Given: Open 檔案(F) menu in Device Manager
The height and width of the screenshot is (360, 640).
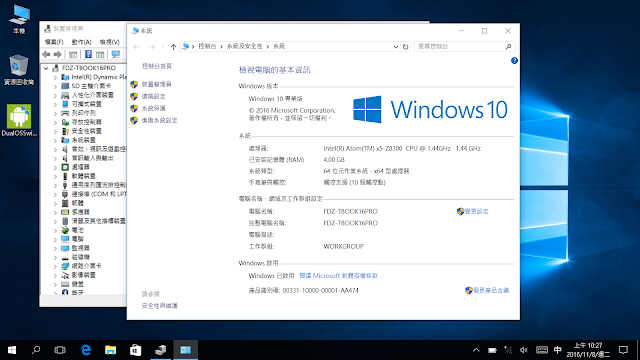Looking at the screenshot, I should coord(54,42).
